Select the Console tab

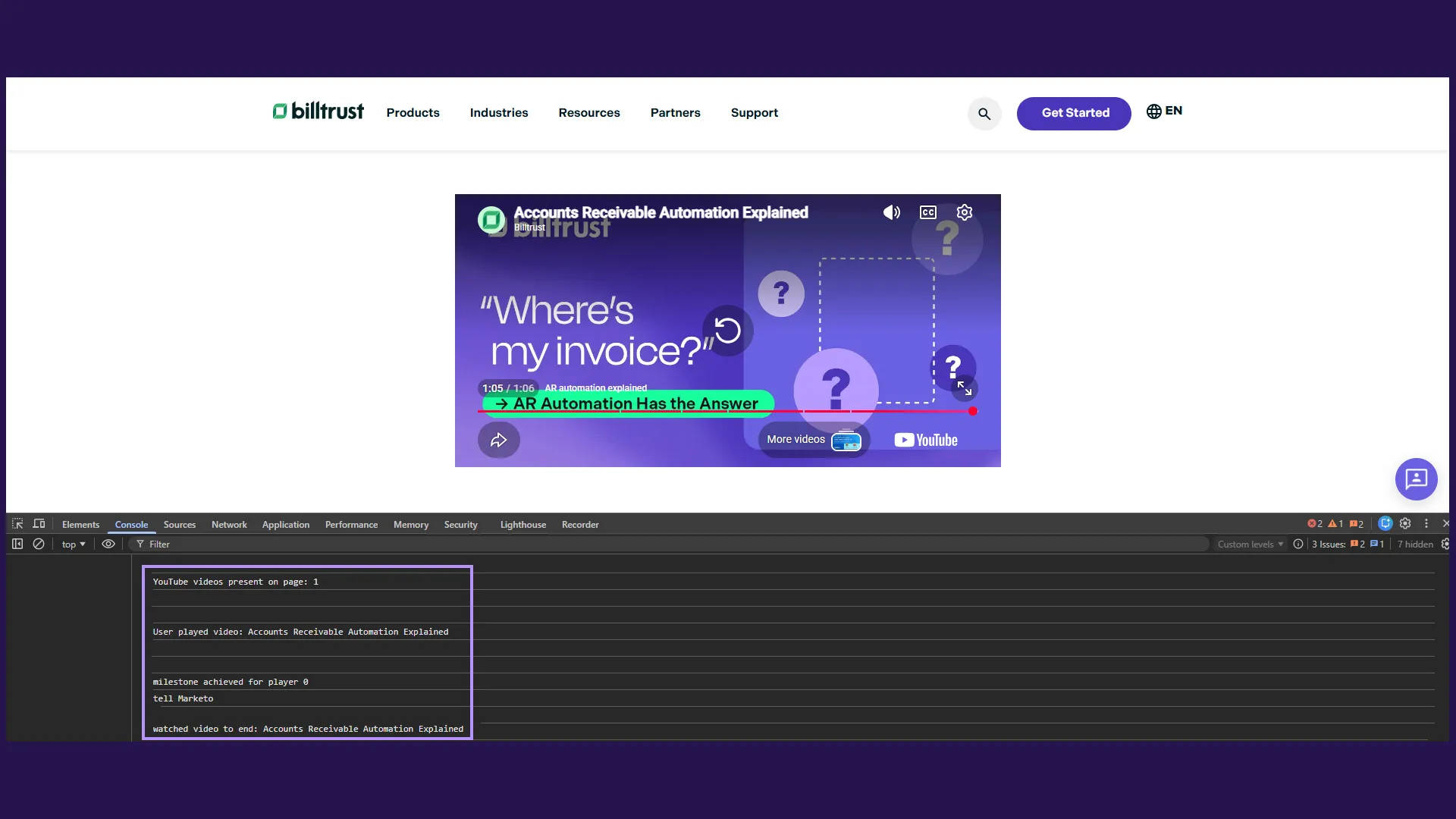coord(131,525)
